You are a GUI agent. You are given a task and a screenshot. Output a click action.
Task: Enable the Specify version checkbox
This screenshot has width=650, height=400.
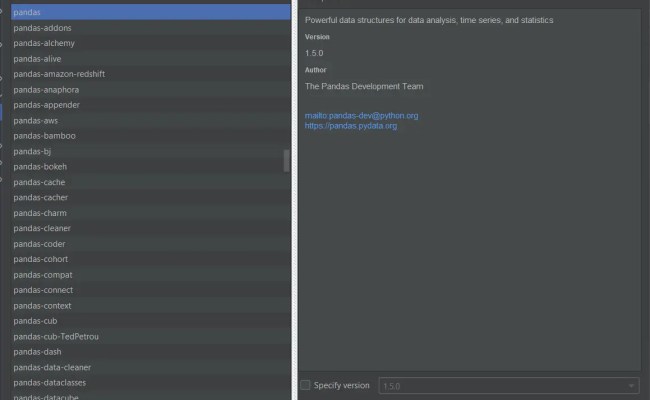pyautogui.click(x=305, y=385)
